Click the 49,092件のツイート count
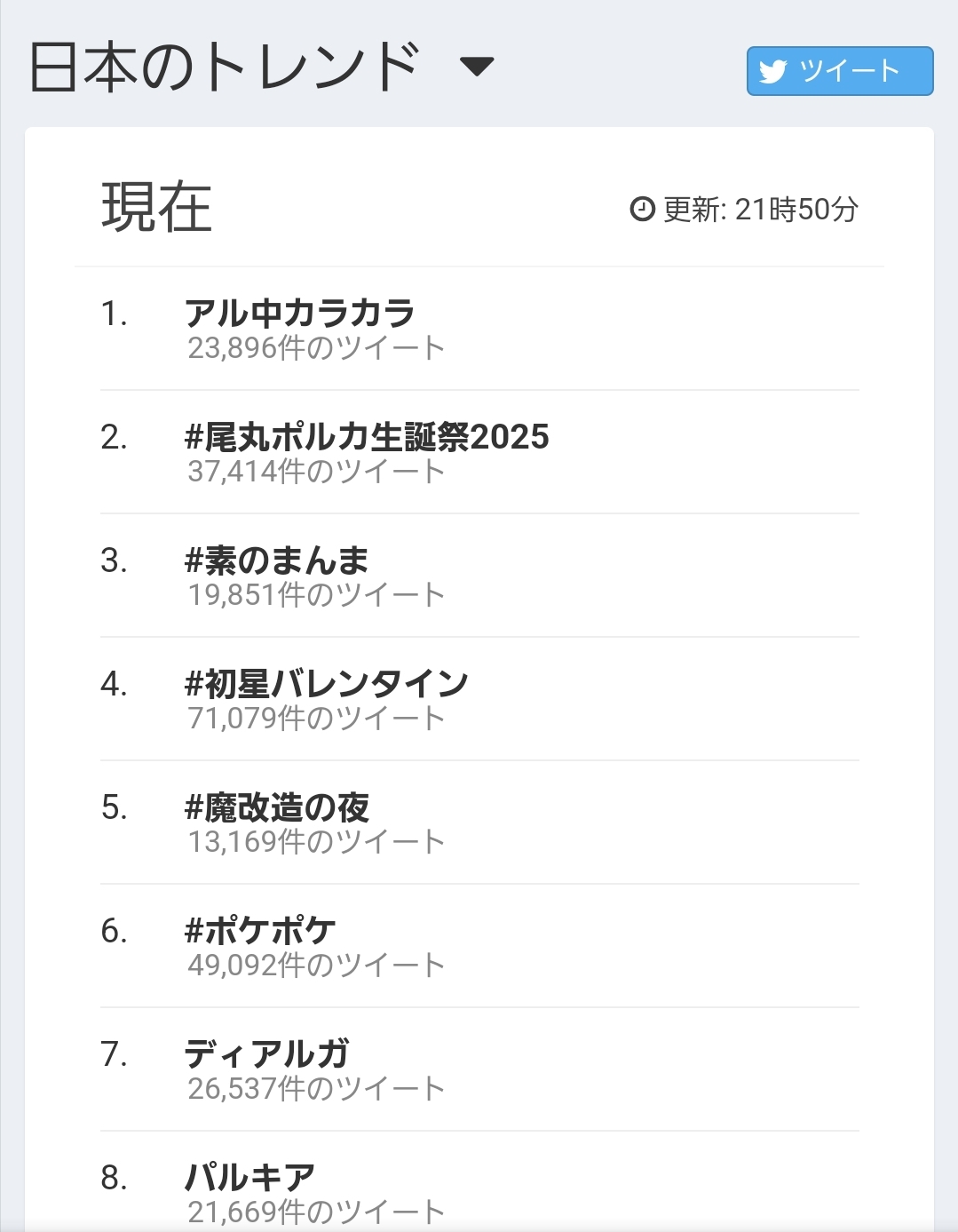 316,966
